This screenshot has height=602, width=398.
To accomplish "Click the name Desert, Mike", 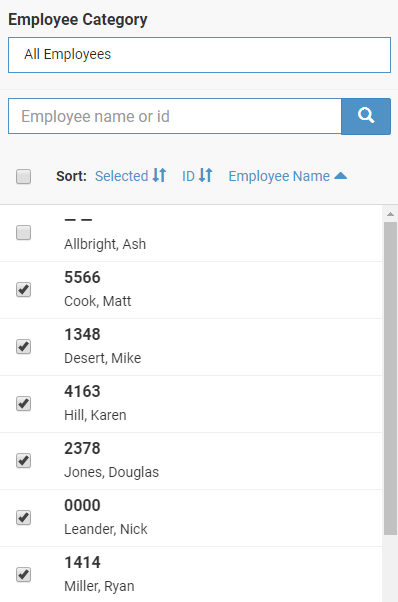I will pyautogui.click(x=102, y=358).
